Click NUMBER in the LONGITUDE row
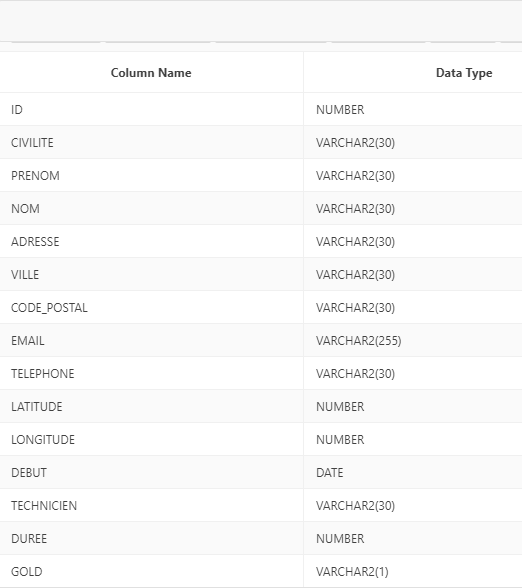 pyautogui.click(x=340, y=440)
